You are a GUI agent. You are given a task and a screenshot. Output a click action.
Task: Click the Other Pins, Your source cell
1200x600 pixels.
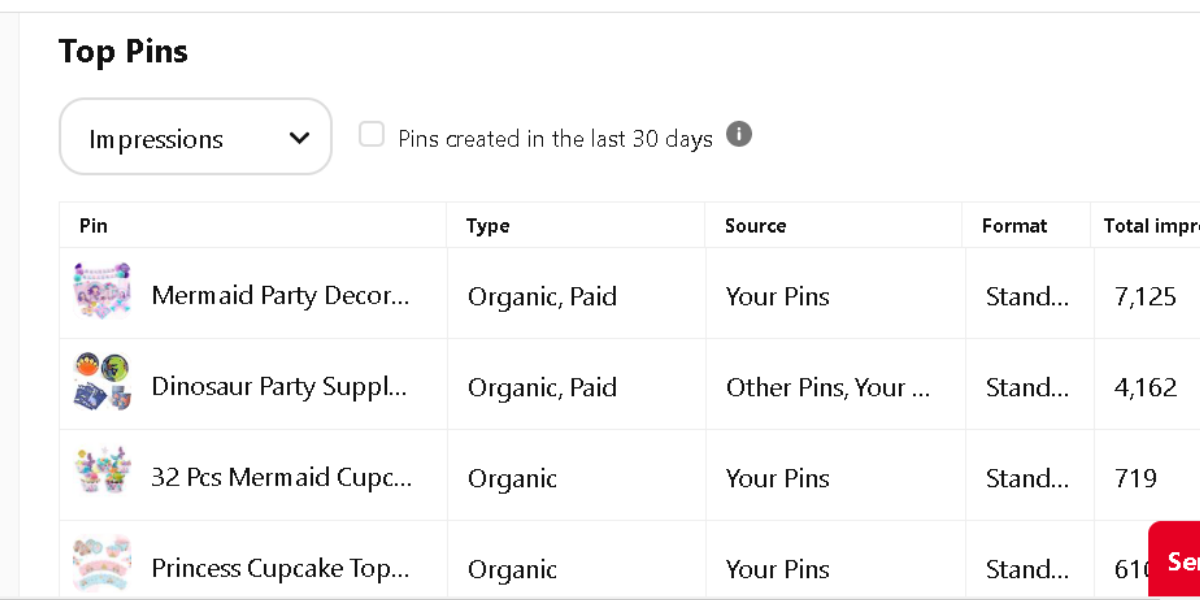828,388
